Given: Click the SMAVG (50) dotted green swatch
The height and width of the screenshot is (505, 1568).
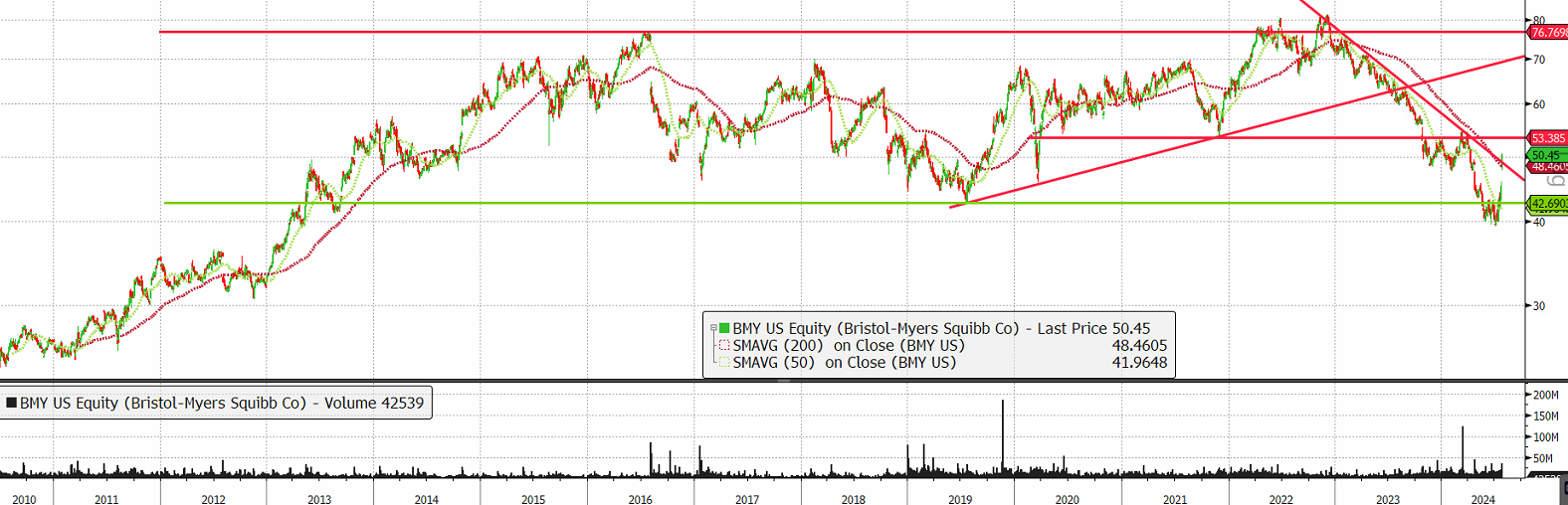Looking at the screenshot, I should pyautogui.click(x=724, y=362).
